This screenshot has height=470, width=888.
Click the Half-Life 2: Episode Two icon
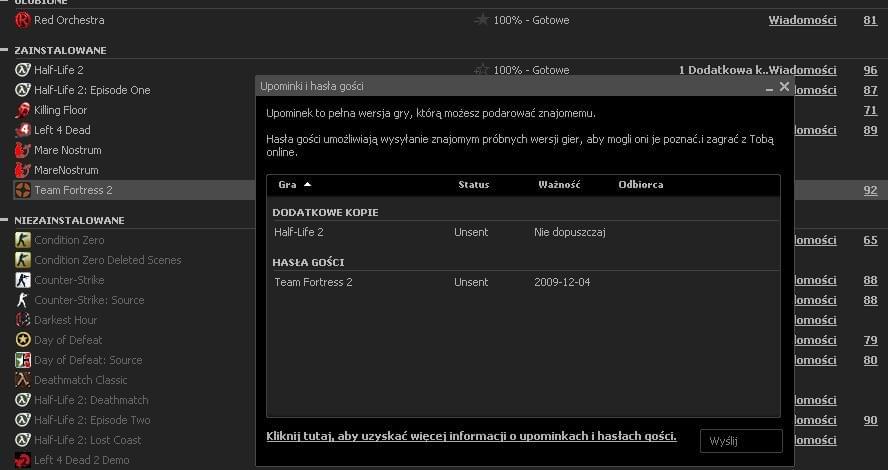click(x=23, y=420)
